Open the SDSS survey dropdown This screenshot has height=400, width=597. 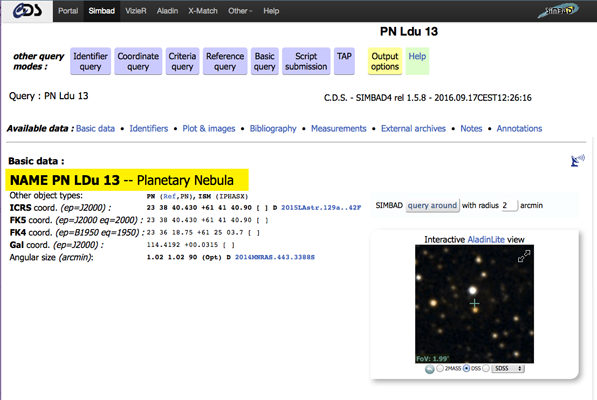[x=508, y=368]
